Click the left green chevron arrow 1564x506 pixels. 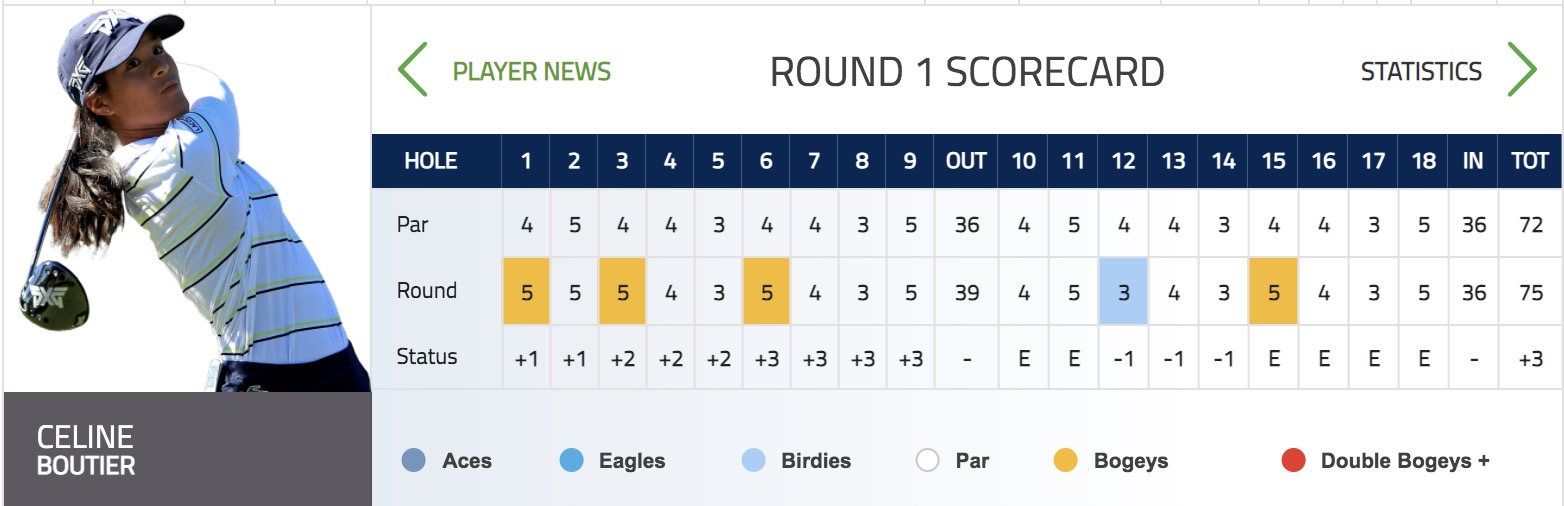pyautogui.click(x=412, y=70)
